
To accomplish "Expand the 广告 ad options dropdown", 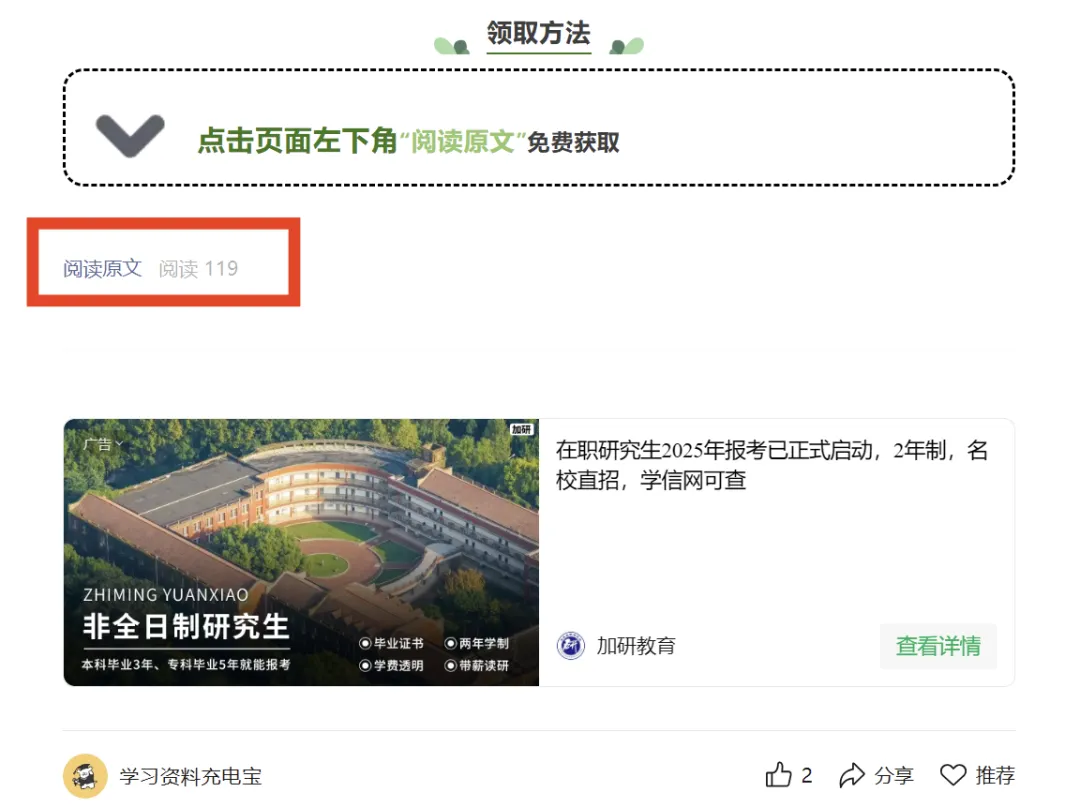I will [103, 444].
